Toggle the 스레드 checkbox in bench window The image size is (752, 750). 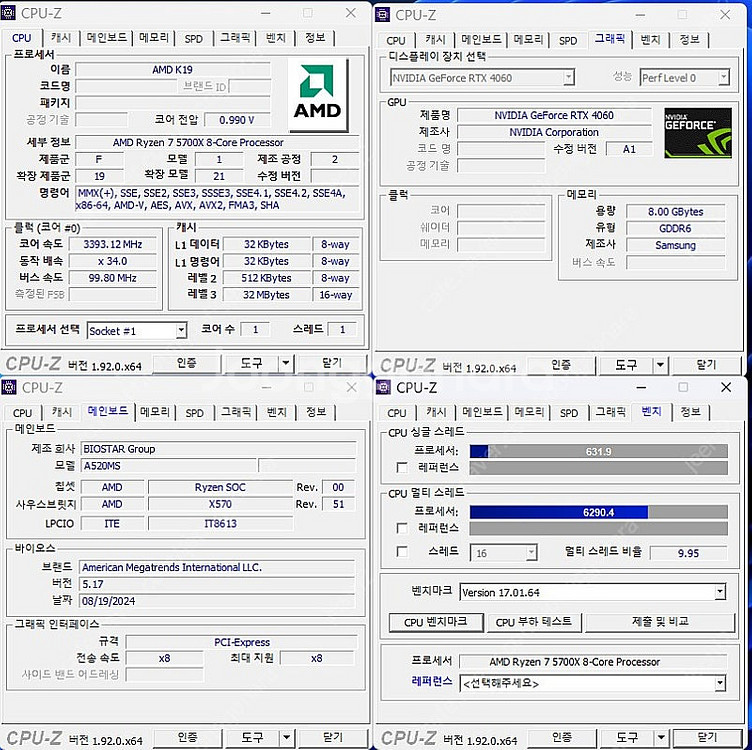click(x=402, y=552)
